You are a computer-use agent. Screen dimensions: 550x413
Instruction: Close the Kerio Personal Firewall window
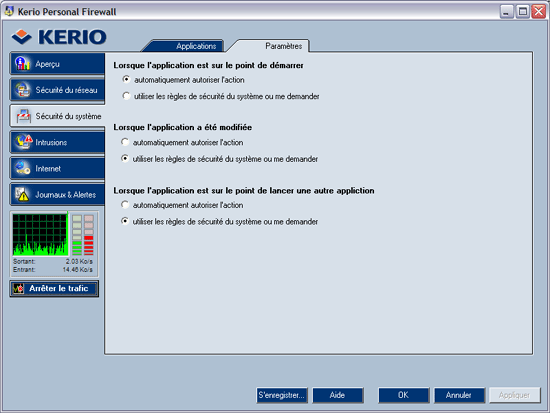tap(538, 12)
